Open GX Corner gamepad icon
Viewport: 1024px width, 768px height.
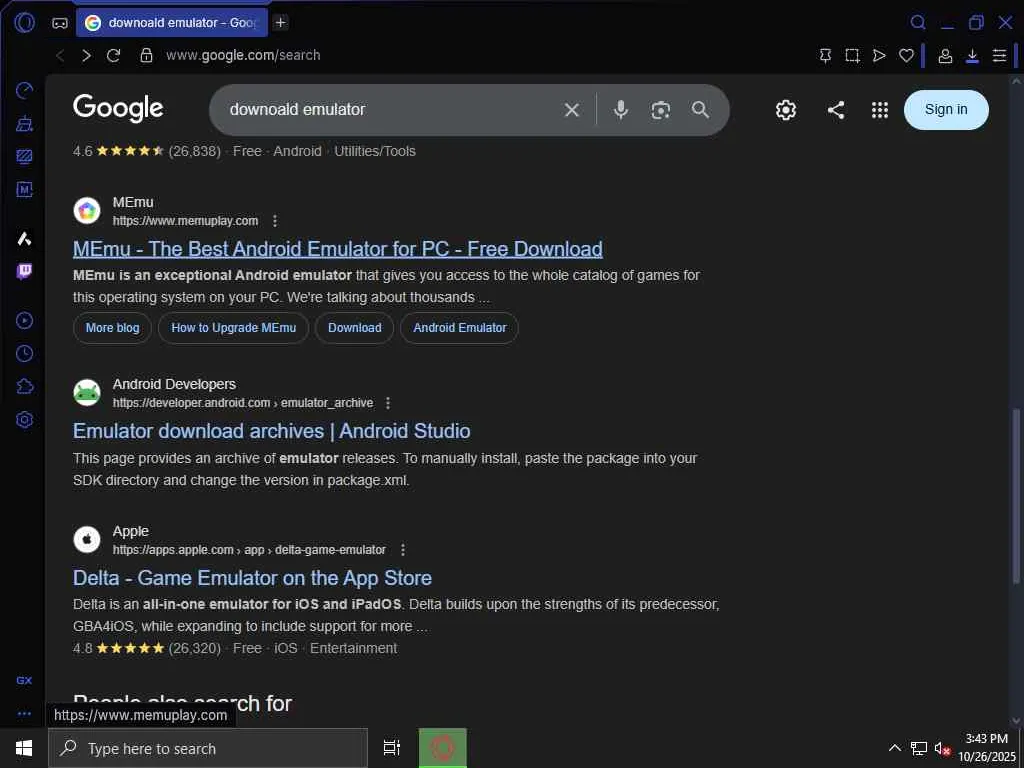(60, 23)
